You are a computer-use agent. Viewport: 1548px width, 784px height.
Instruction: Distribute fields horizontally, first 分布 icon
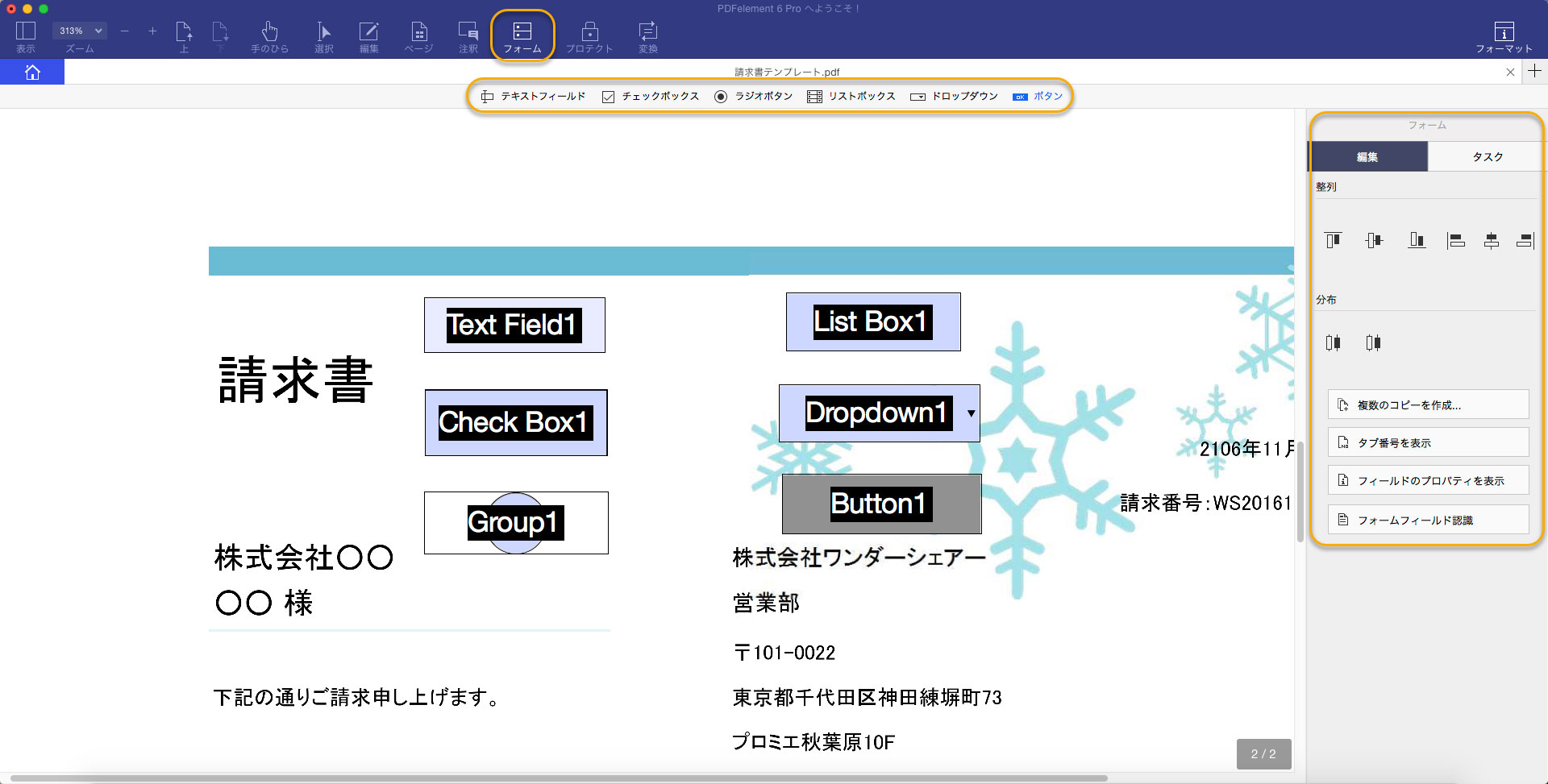coord(1334,342)
